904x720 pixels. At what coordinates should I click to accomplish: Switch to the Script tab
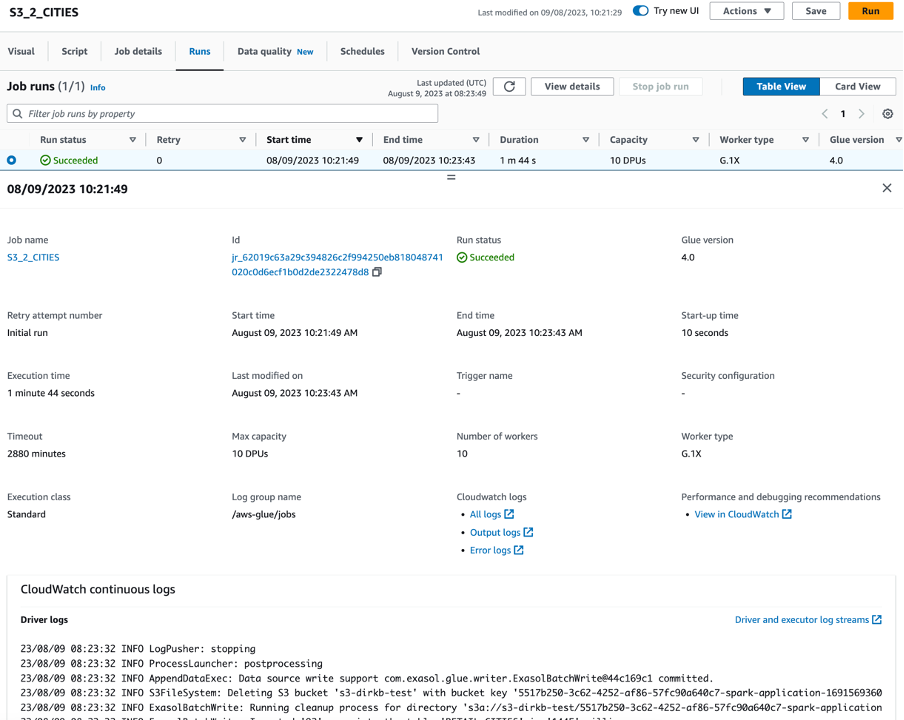click(74, 51)
